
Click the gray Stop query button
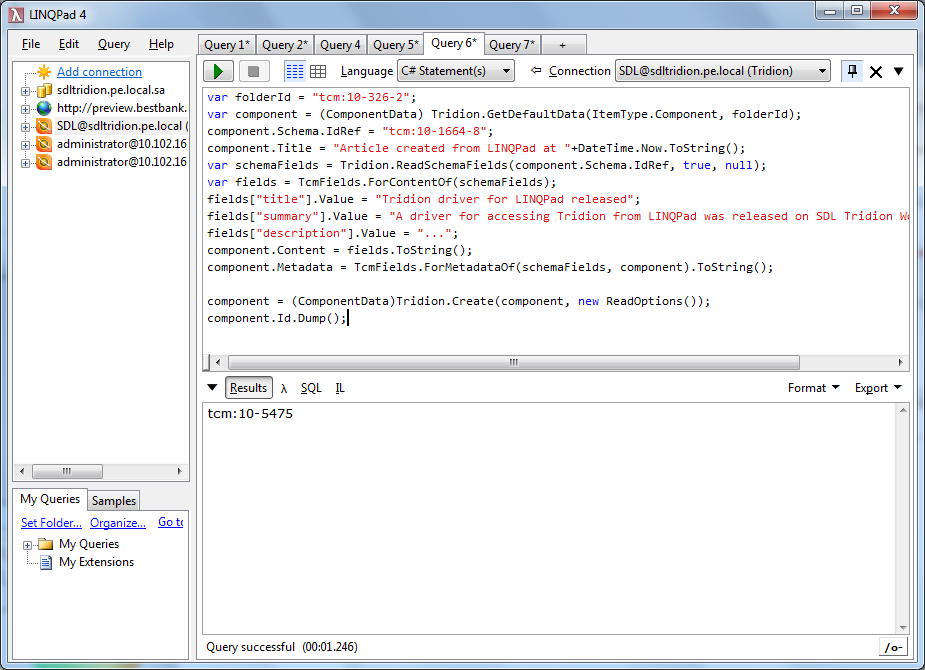click(254, 71)
